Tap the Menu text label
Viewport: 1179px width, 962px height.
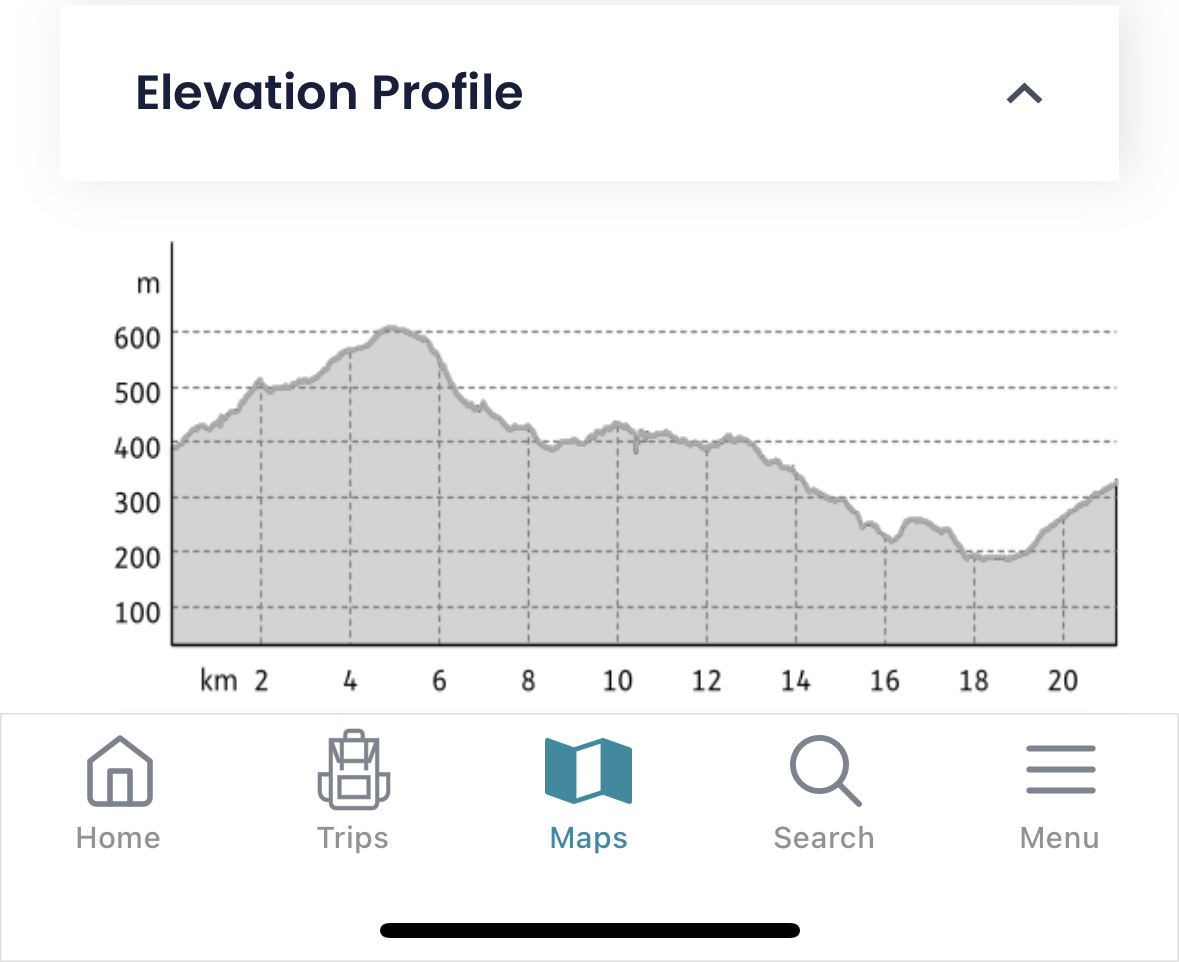click(1059, 838)
